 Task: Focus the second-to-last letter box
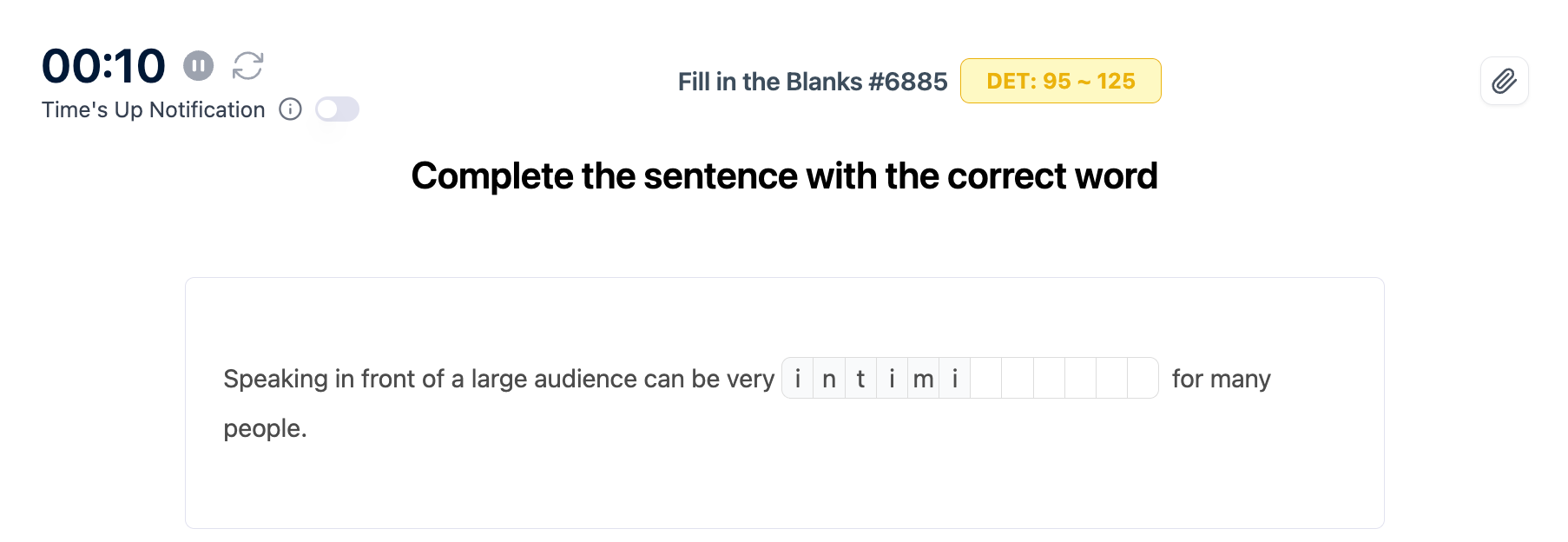pos(1111,379)
